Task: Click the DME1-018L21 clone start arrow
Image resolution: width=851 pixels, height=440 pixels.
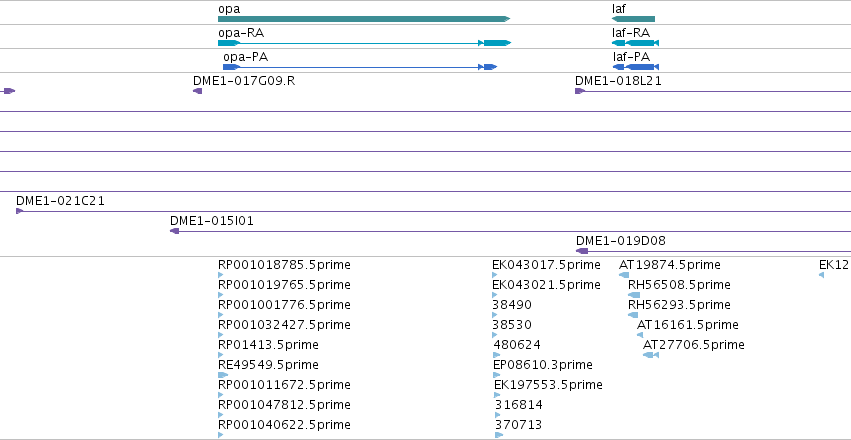Action: pyautogui.click(x=579, y=91)
